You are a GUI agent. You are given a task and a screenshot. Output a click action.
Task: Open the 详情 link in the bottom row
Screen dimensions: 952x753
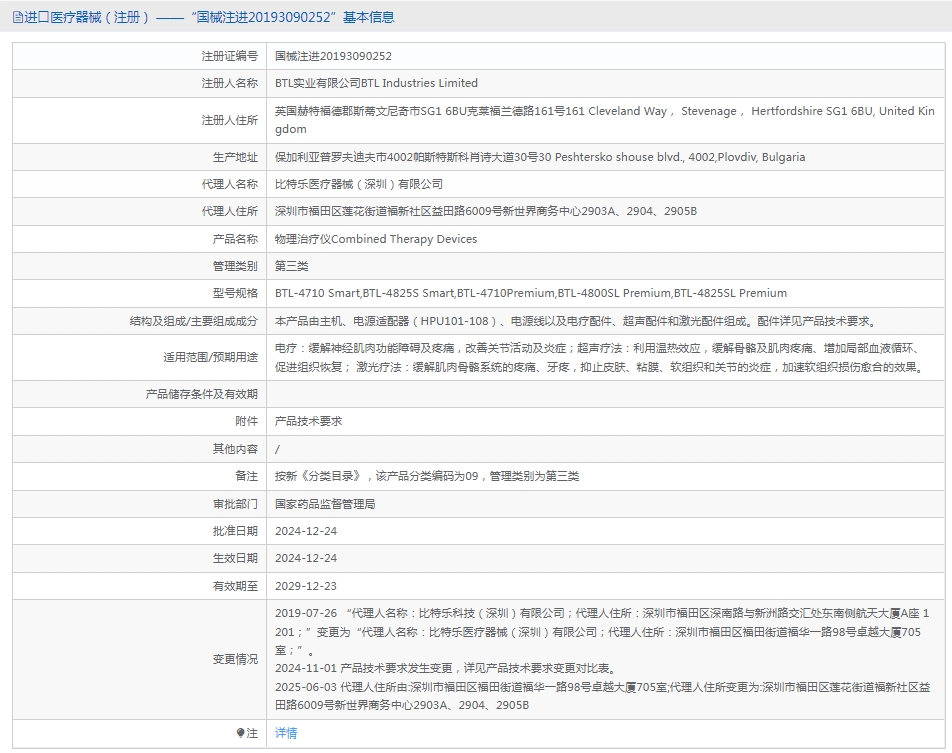tap(286, 733)
